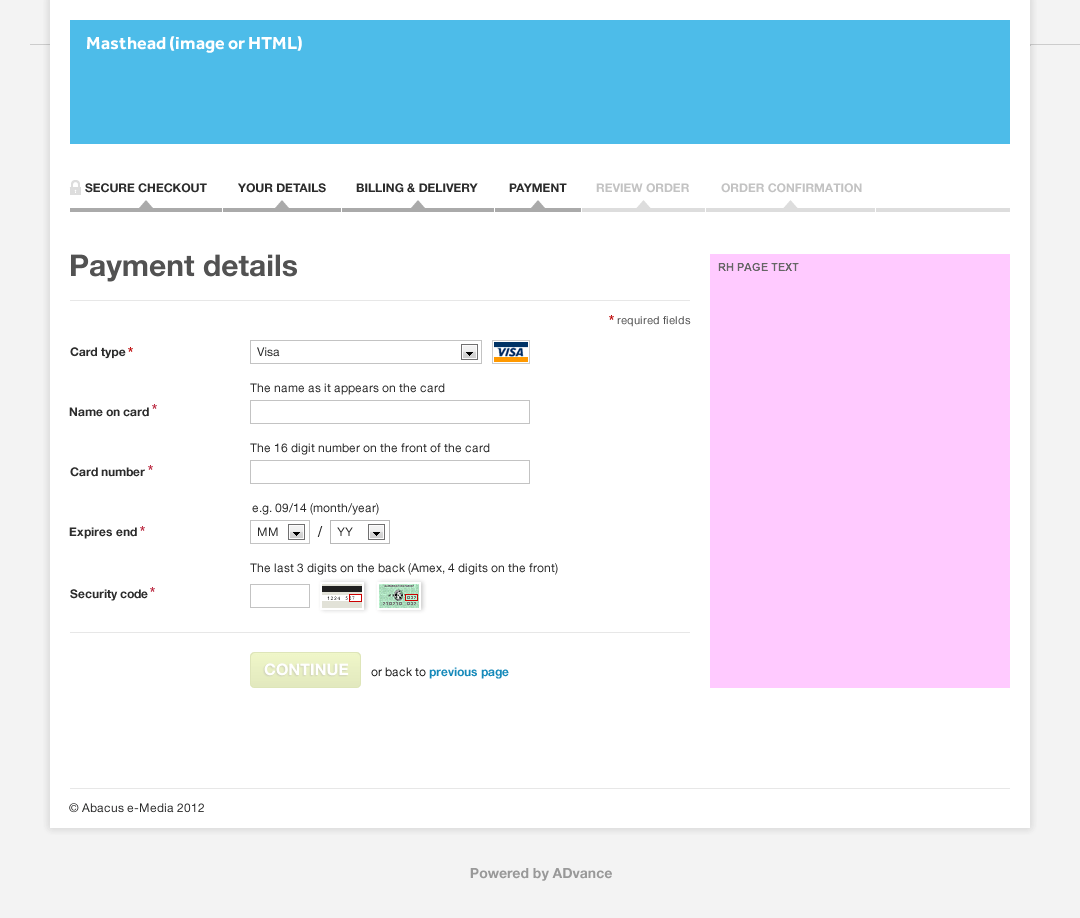Click the Secure Checkout step label

pos(146,188)
